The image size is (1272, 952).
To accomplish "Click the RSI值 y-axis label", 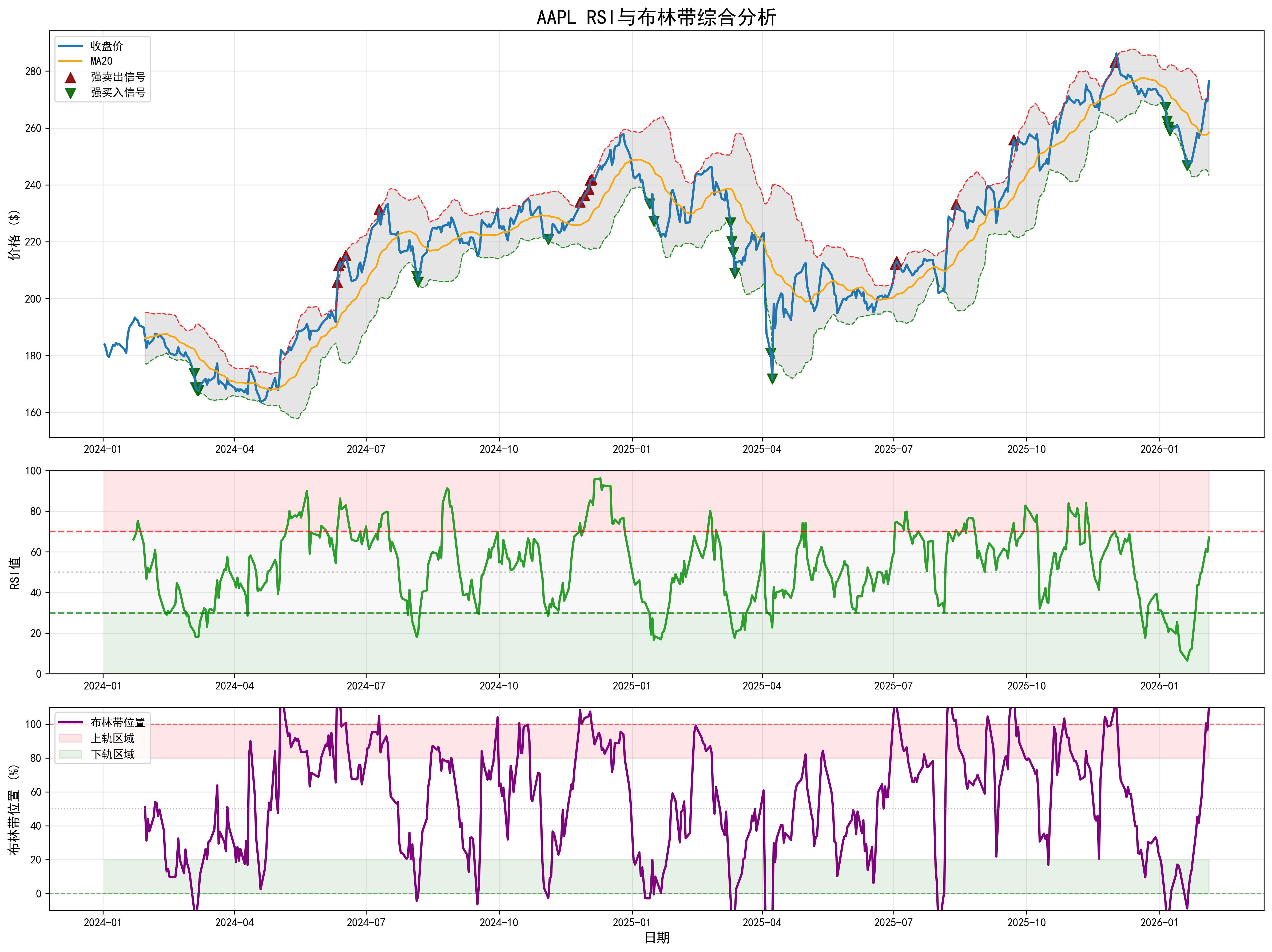I will coord(15,572).
